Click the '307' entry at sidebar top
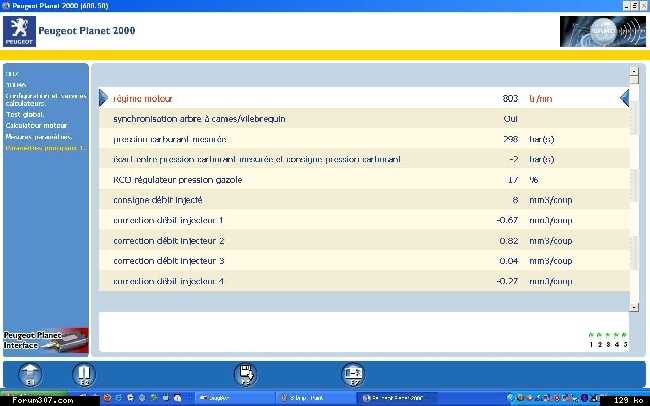The image size is (650, 406). (12, 74)
